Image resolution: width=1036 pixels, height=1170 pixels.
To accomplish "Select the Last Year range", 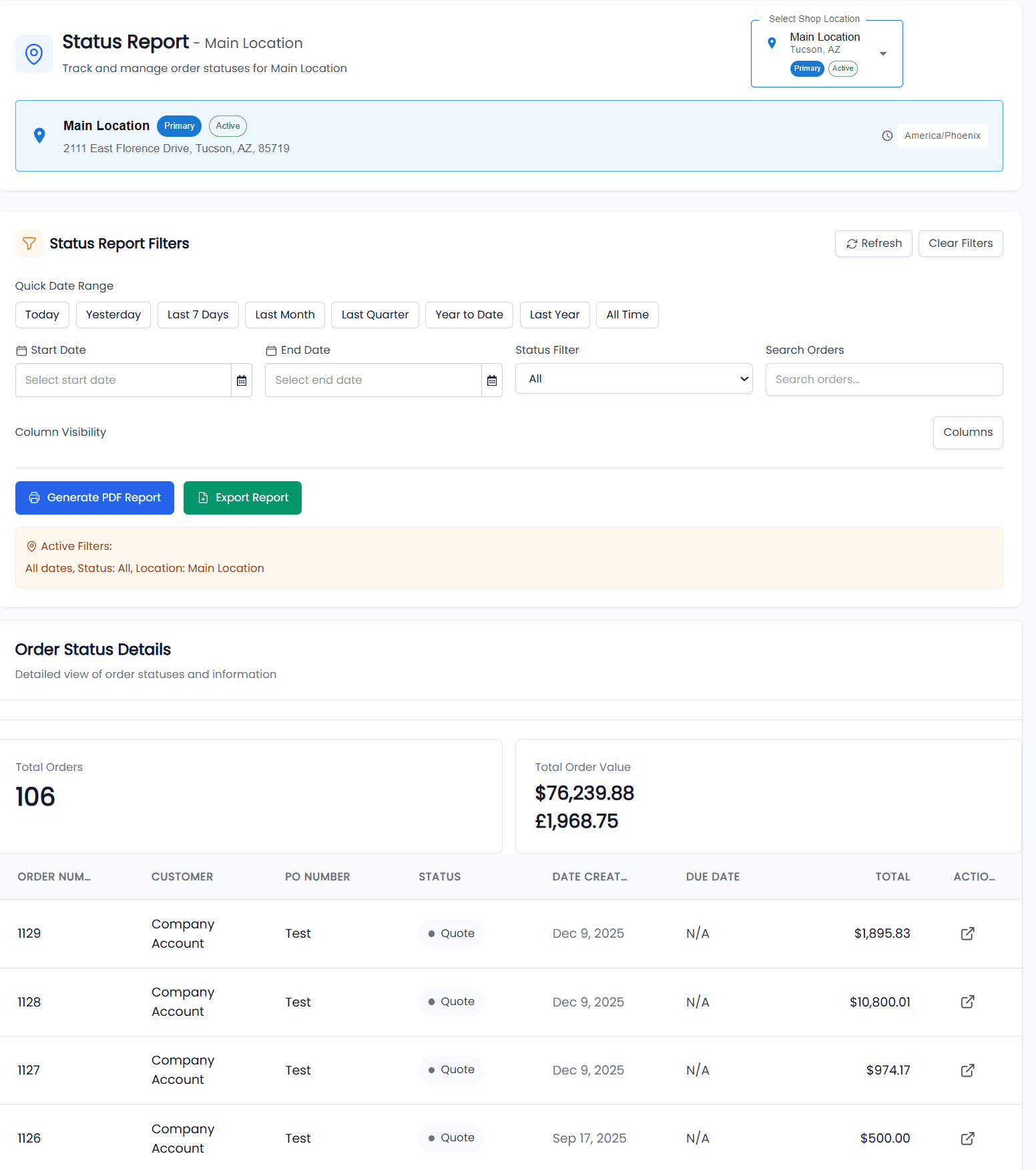I will [555, 315].
